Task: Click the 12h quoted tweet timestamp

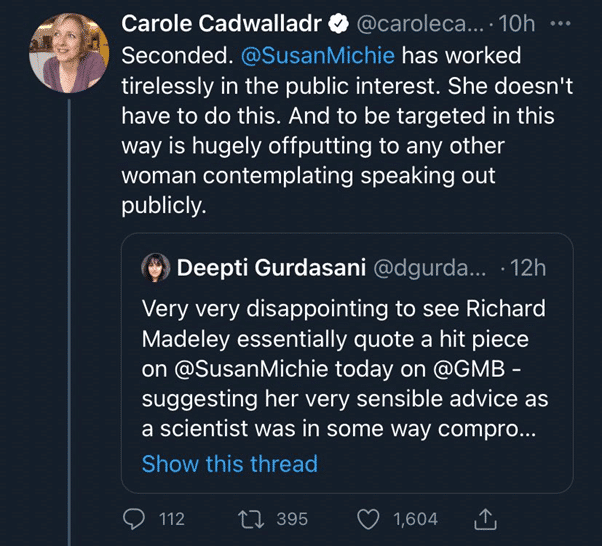Action: [x=527, y=267]
